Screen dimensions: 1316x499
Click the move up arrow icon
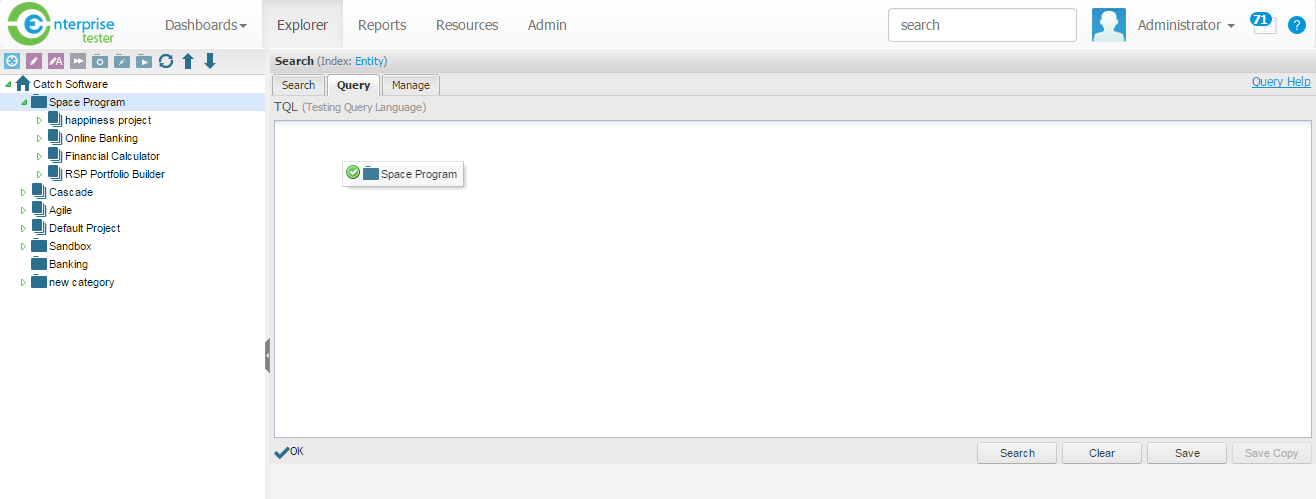pyautogui.click(x=188, y=61)
